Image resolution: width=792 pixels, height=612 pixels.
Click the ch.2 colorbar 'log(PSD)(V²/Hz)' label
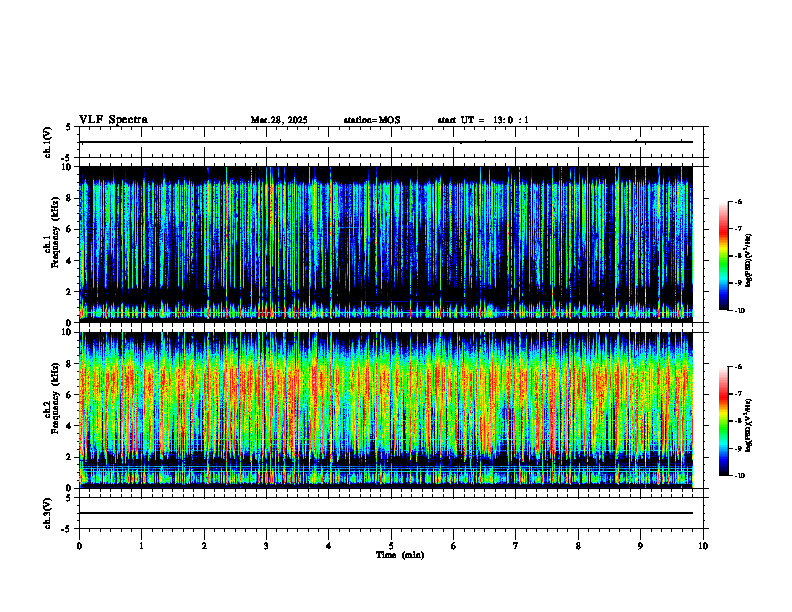(x=749, y=425)
